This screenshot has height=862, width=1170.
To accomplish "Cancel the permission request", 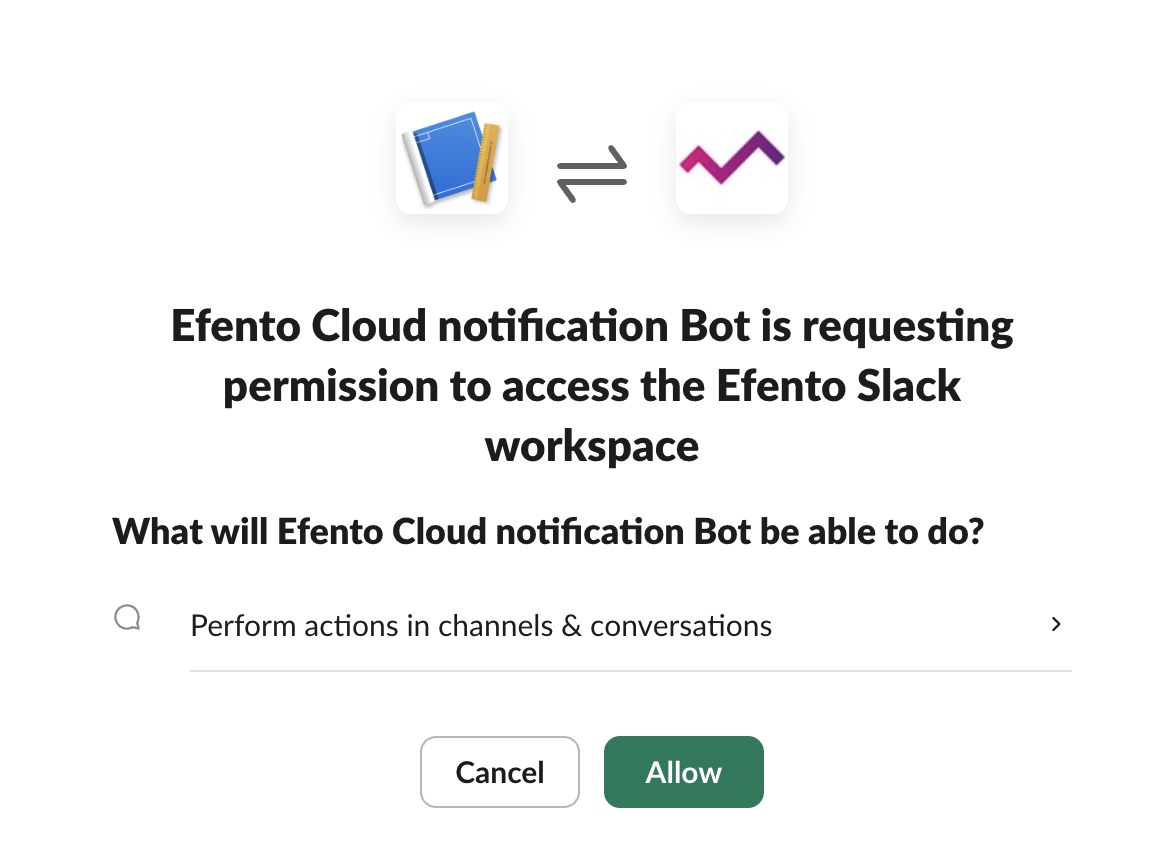I will click(500, 772).
